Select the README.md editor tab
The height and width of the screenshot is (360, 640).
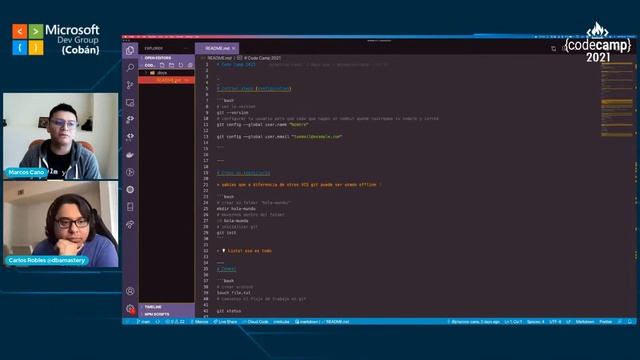click(x=217, y=48)
